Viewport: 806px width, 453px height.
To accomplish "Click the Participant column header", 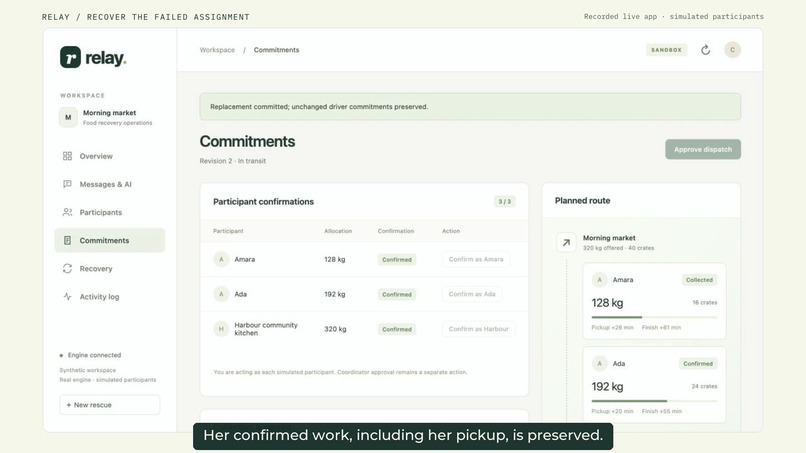I will click(228, 231).
